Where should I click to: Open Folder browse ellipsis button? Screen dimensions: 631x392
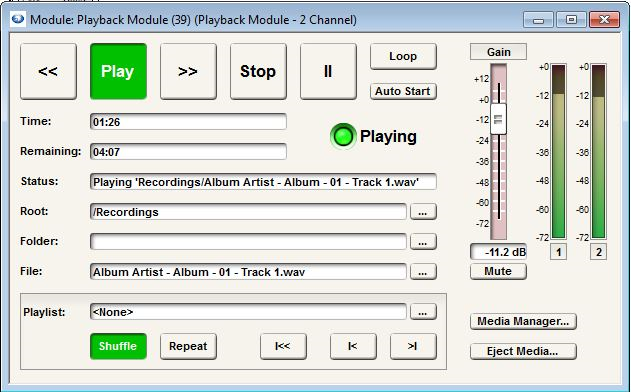423,241
